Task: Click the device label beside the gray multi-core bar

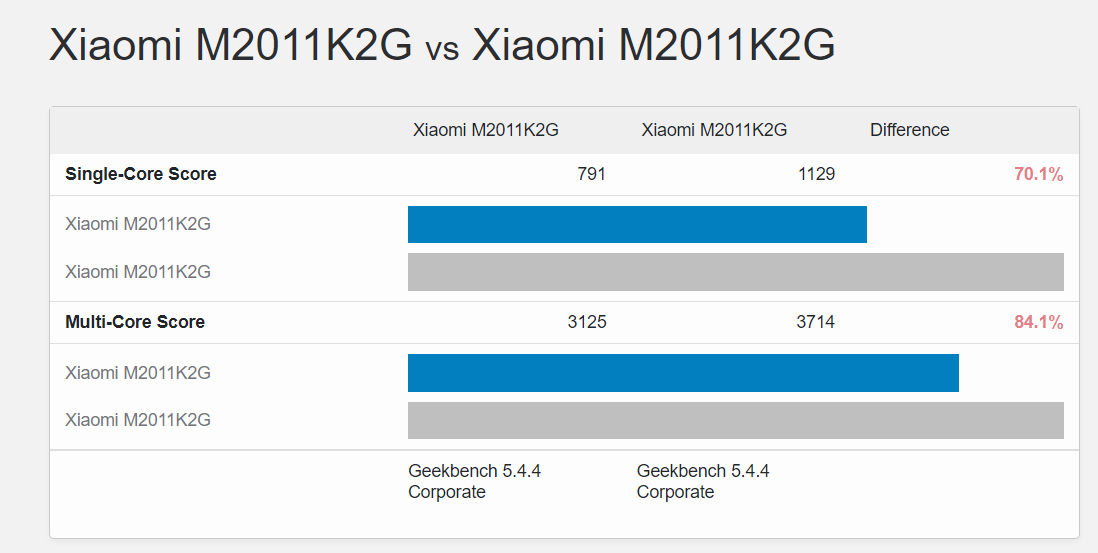Action: pos(138,420)
